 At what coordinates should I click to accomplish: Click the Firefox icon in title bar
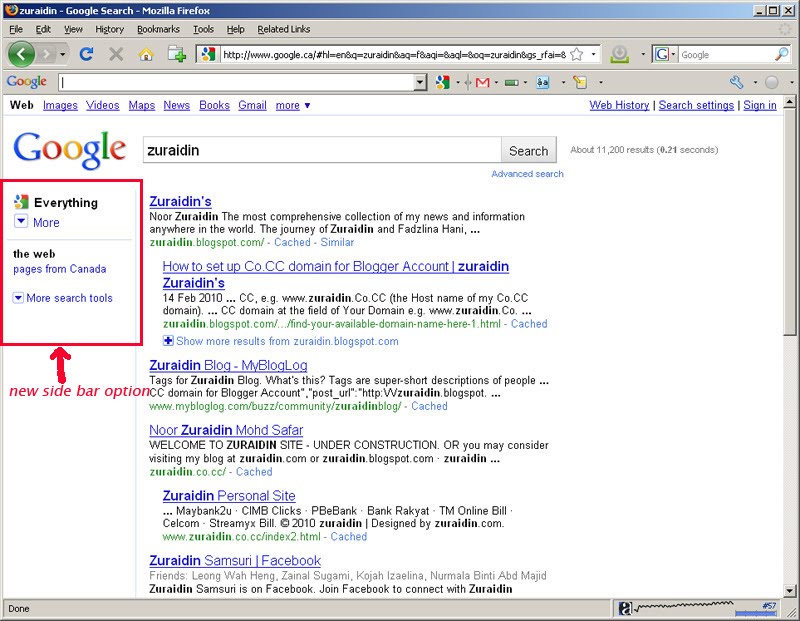click(x=11, y=10)
